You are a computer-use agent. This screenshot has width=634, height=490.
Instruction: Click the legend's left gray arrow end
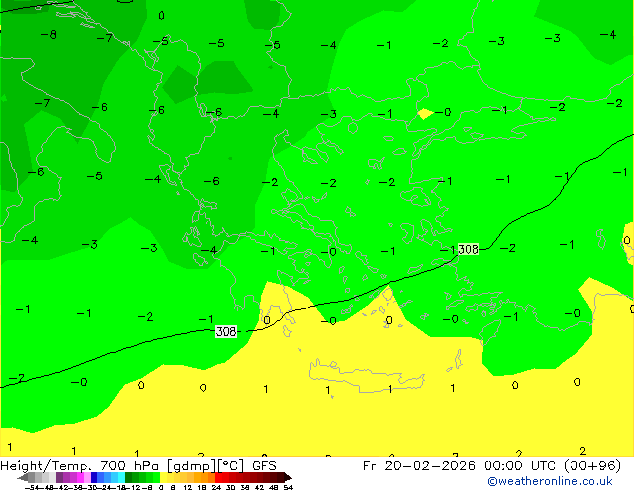click(x=23, y=477)
